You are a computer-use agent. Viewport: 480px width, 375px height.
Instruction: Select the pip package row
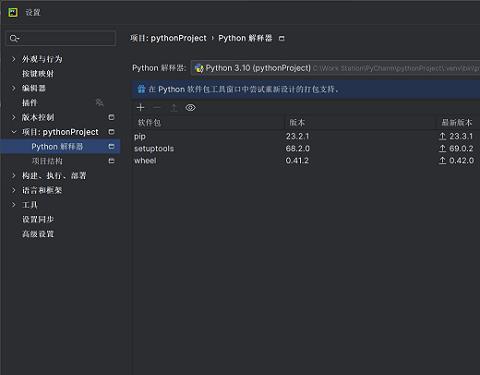pos(306,136)
